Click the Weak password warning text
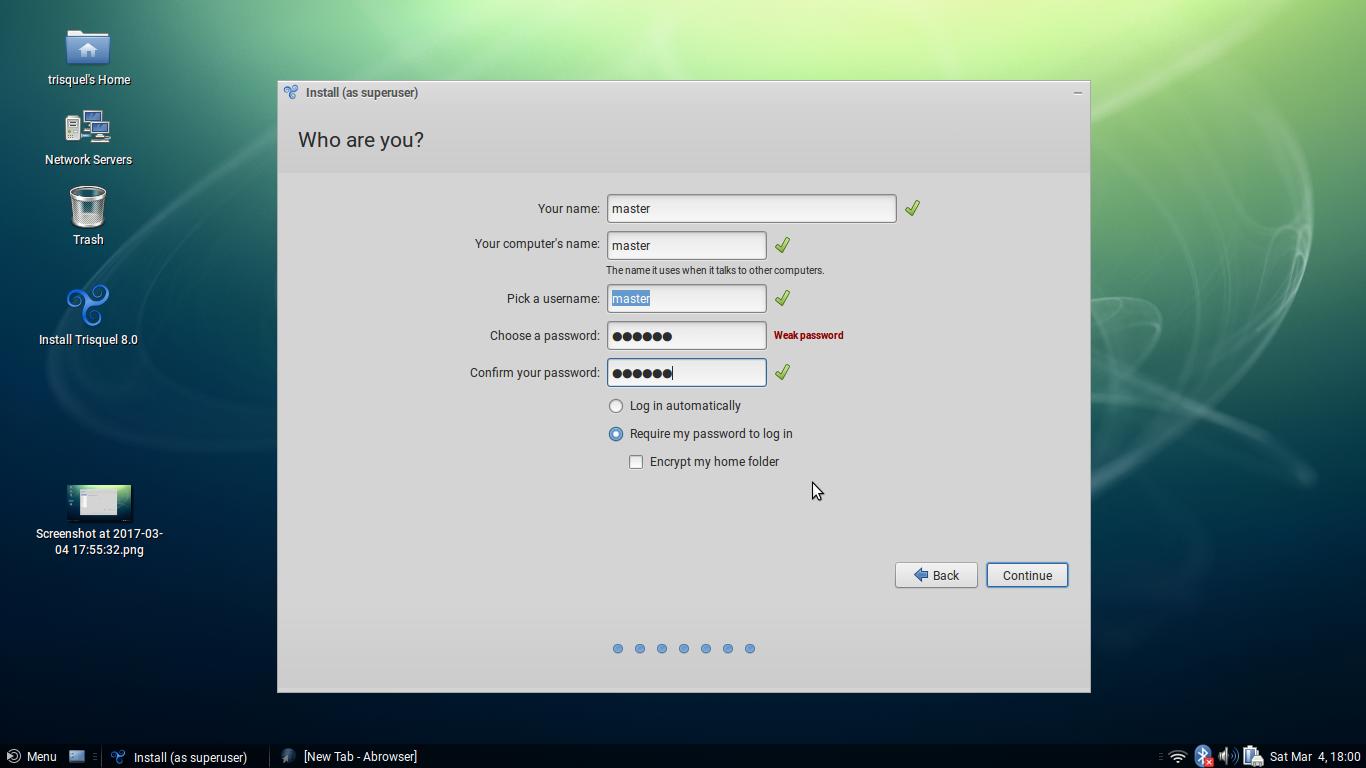Screen dimensions: 1366x768 [x=808, y=336]
